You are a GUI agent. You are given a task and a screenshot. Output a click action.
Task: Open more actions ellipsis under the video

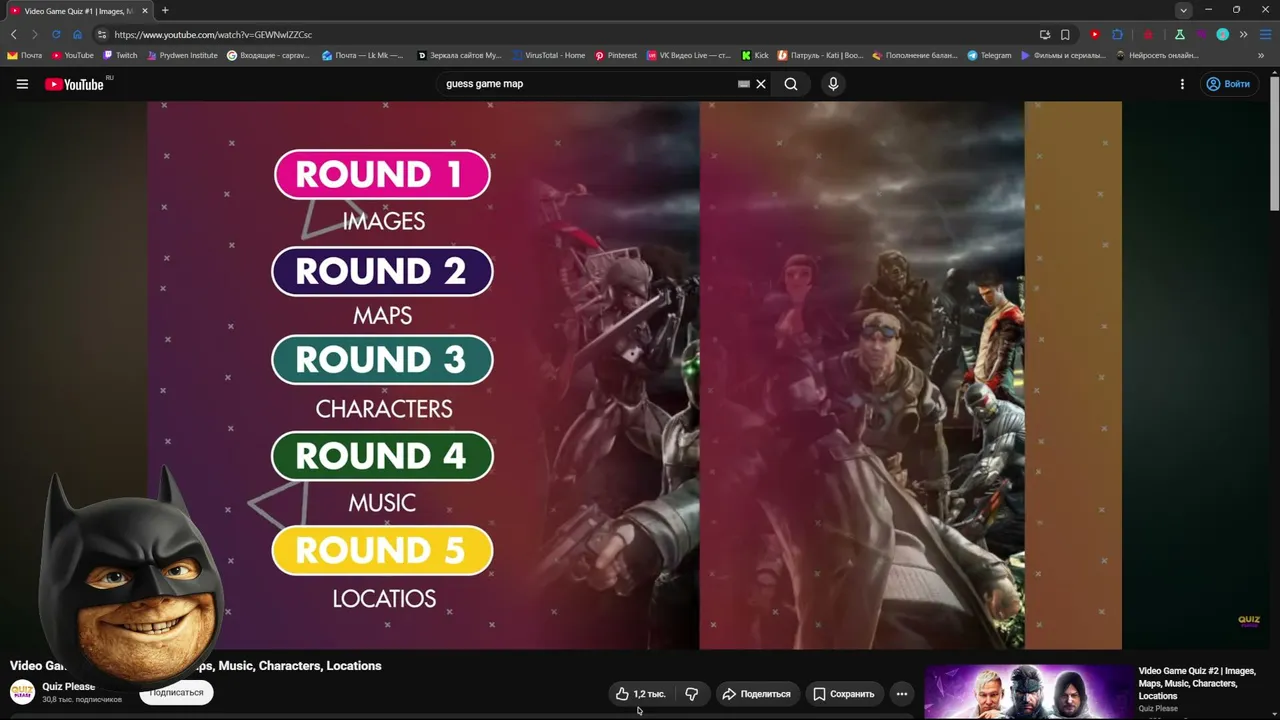[901, 694]
